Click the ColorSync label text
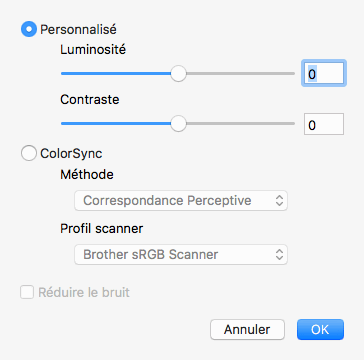 pyautogui.click(x=71, y=154)
